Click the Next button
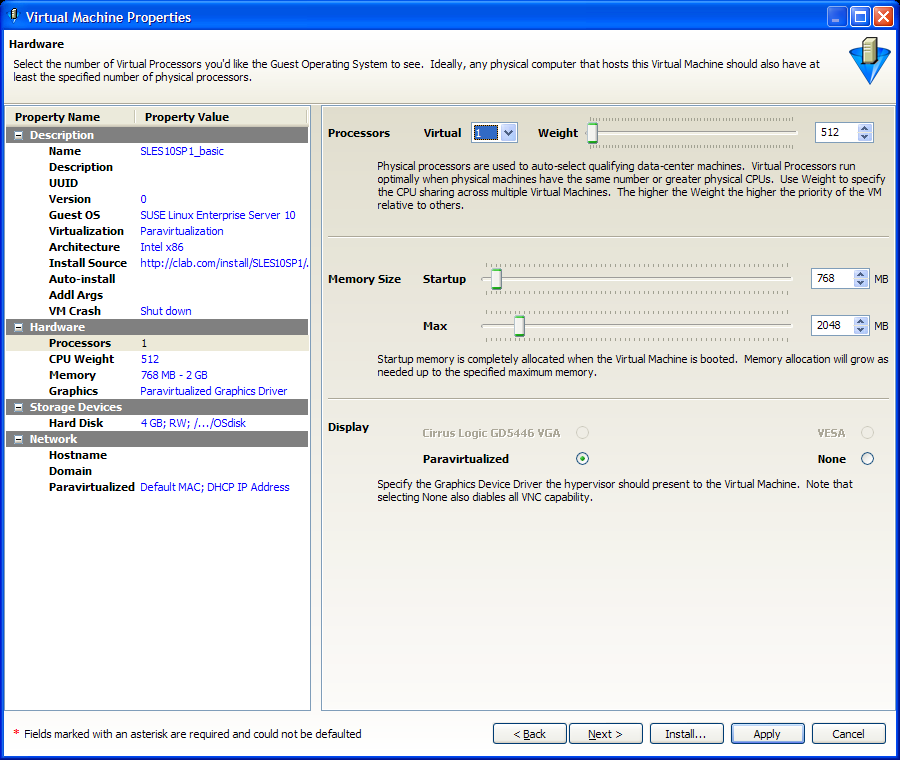Screen dimensions: 900x760 tap(605, 733)
